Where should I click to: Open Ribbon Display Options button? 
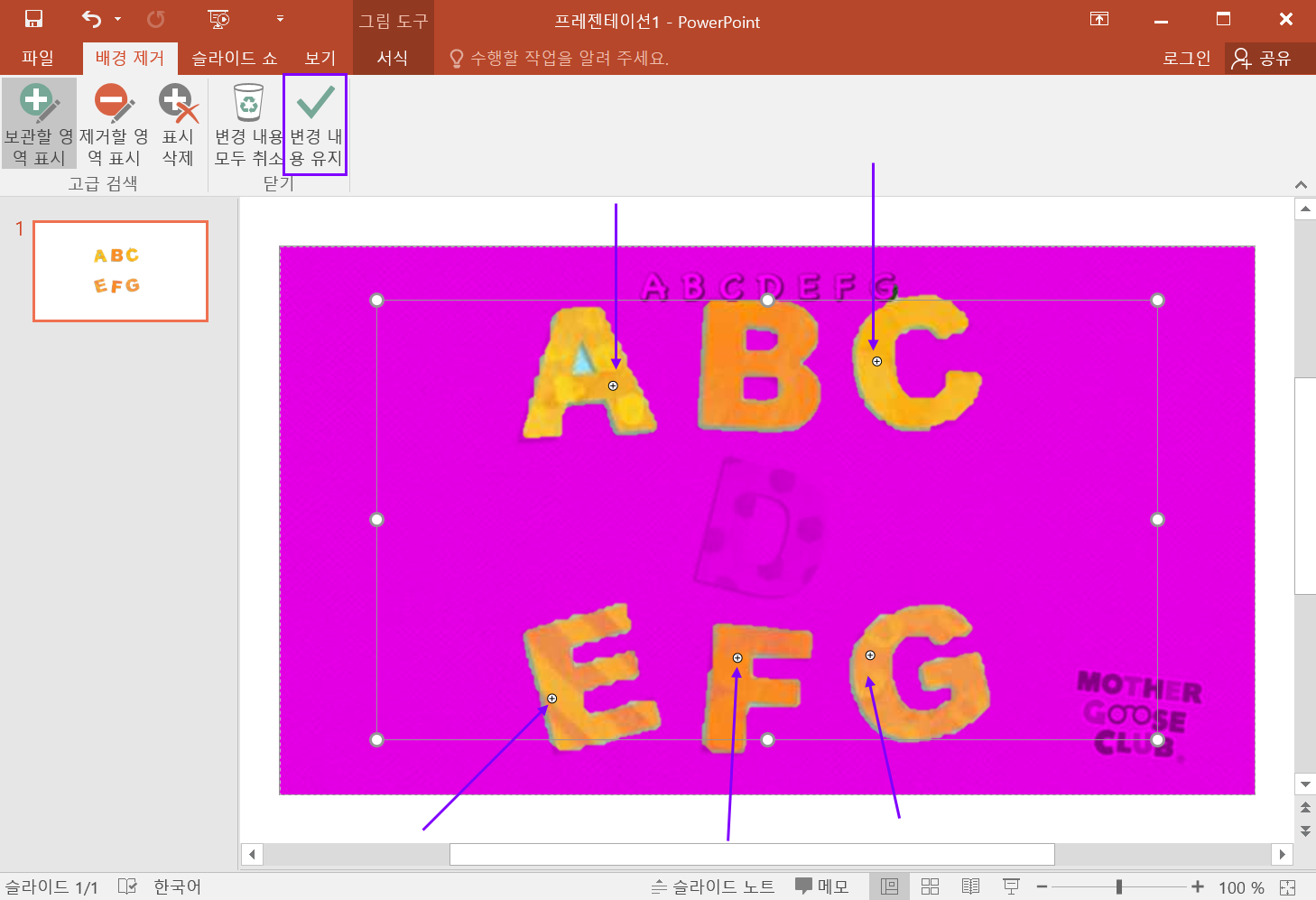pos(1099,19)
